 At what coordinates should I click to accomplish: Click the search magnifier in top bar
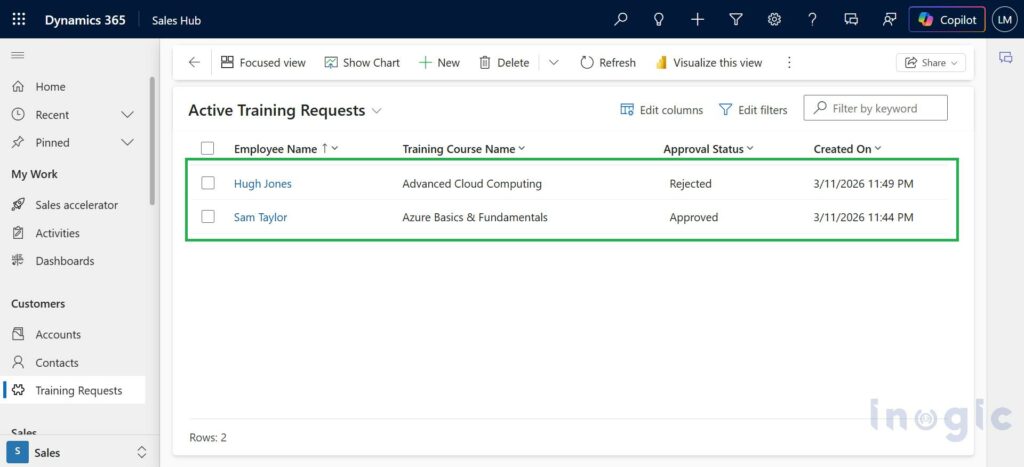[621, 20]
